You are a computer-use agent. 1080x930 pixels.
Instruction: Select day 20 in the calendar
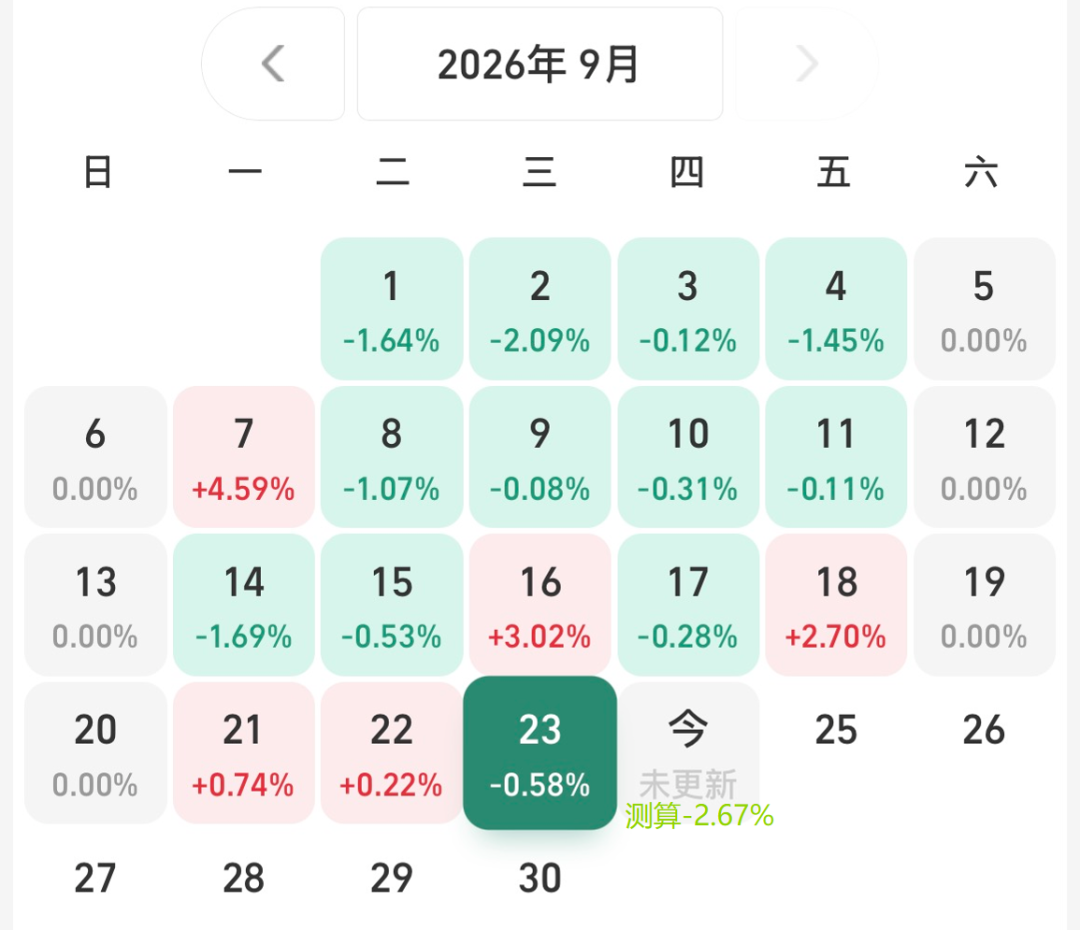pos(95,753)
